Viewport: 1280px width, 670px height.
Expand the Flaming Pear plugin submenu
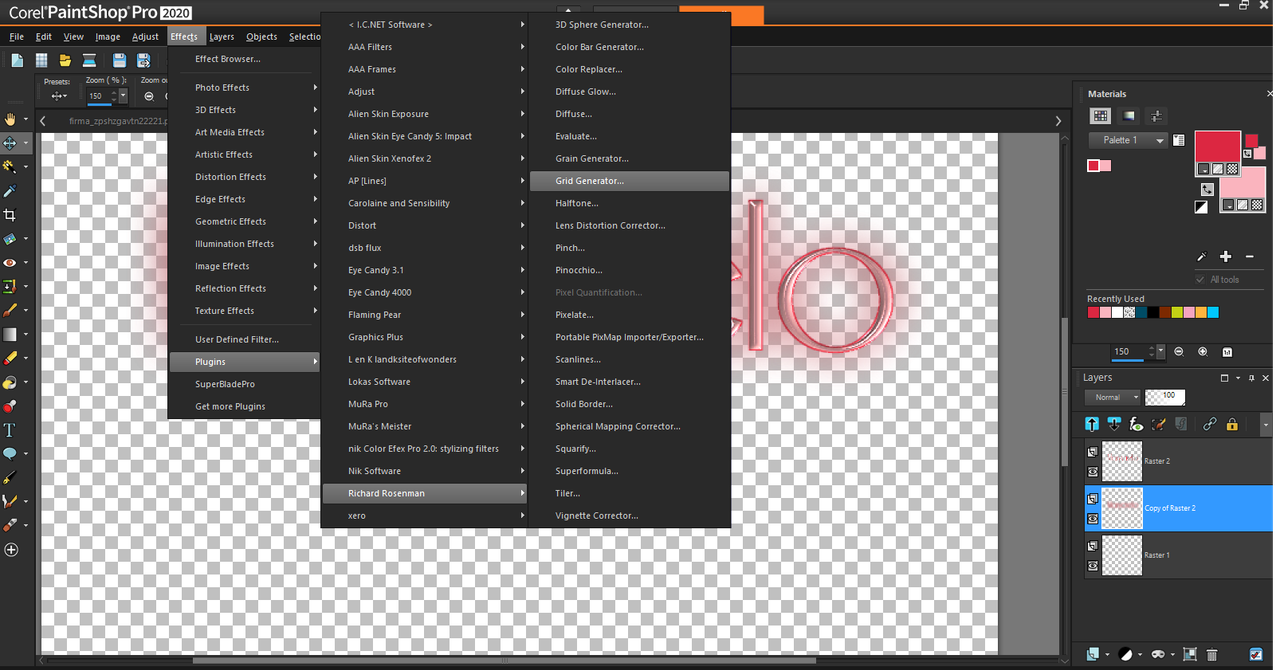pyautogui.click(x=426, y=315)
